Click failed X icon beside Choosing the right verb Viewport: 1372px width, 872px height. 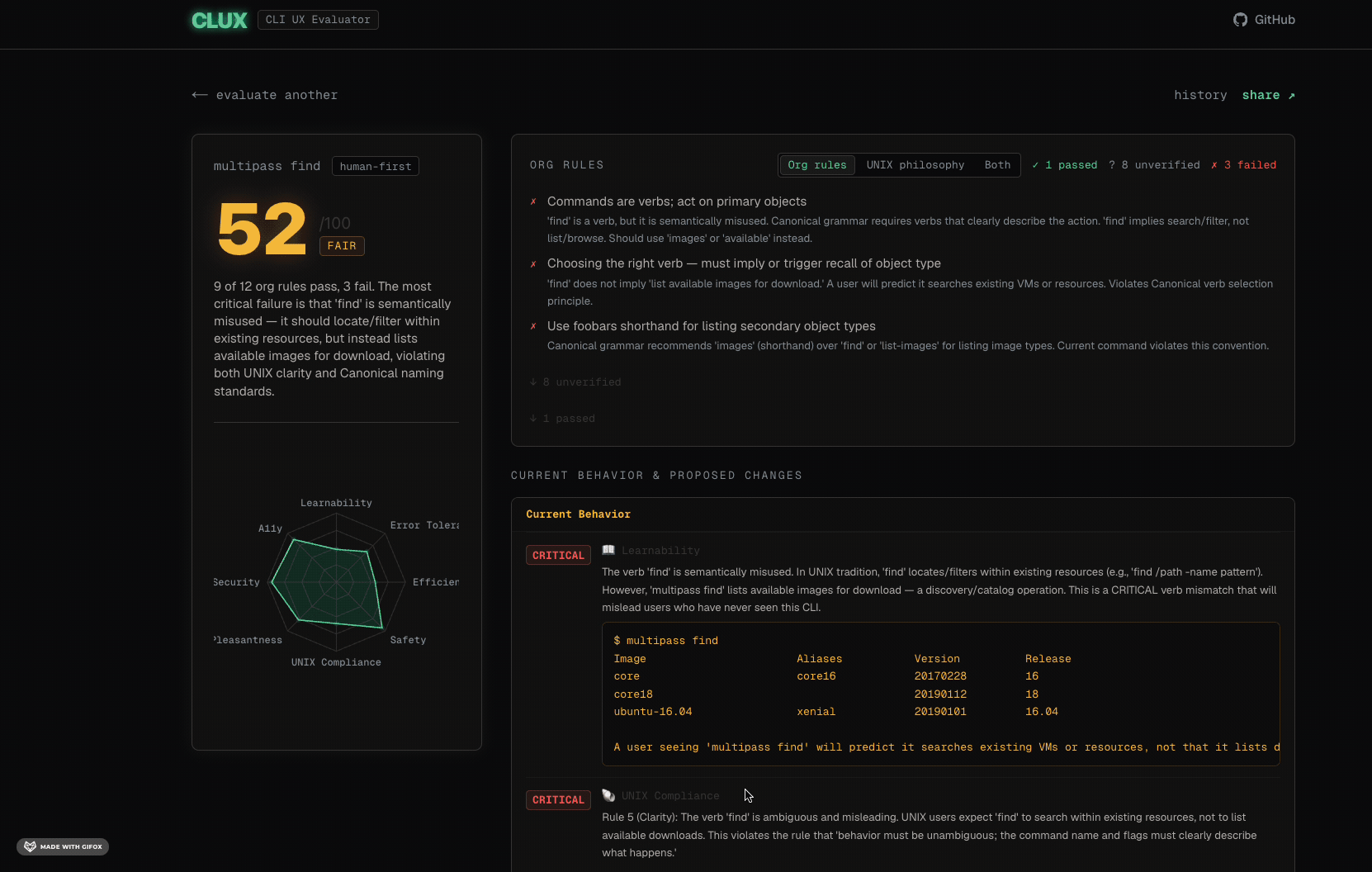coord(533,264)
